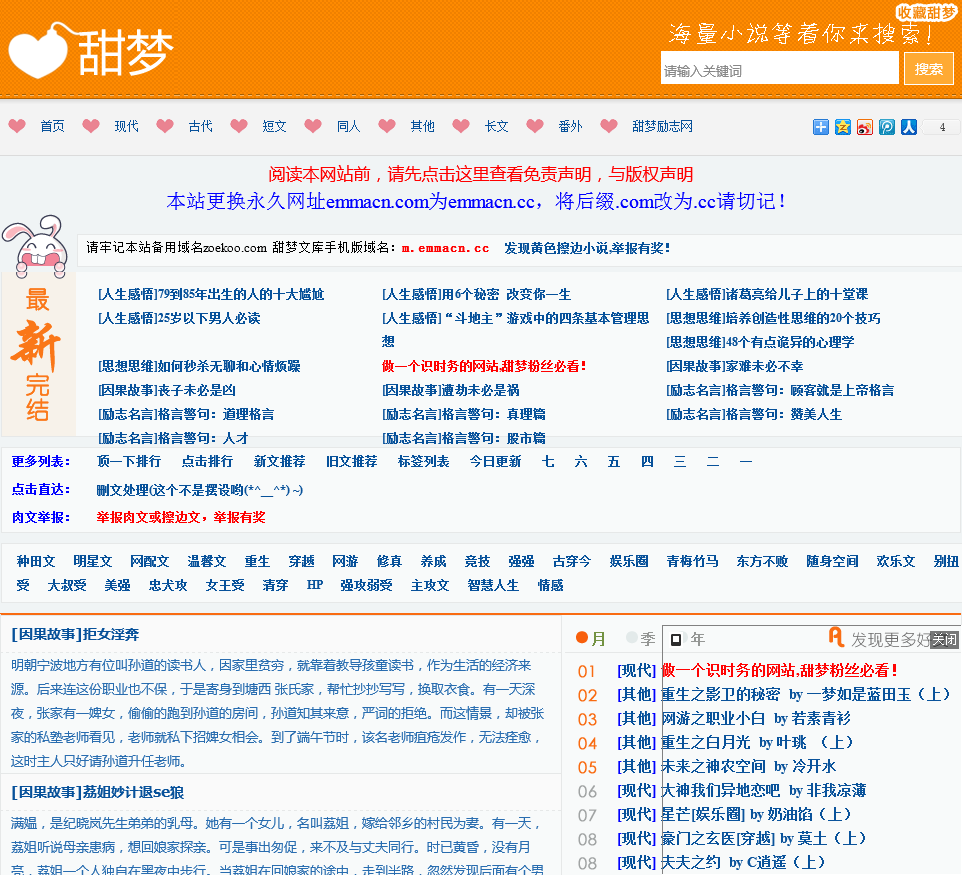
Task: Open the 甜梦励志网 navigation link
Action: tap(663, 126)
